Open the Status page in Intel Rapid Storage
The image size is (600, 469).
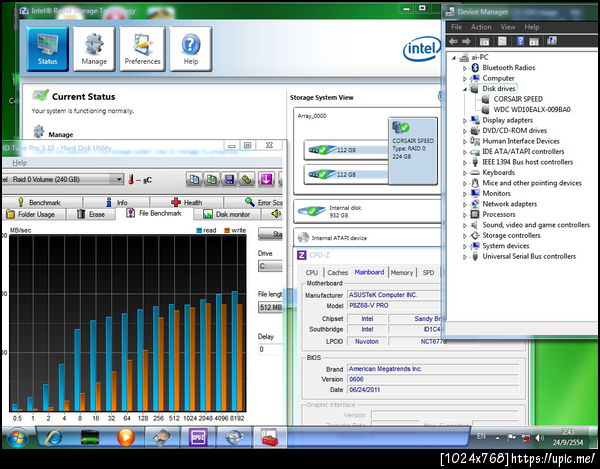tap(47, 49)
